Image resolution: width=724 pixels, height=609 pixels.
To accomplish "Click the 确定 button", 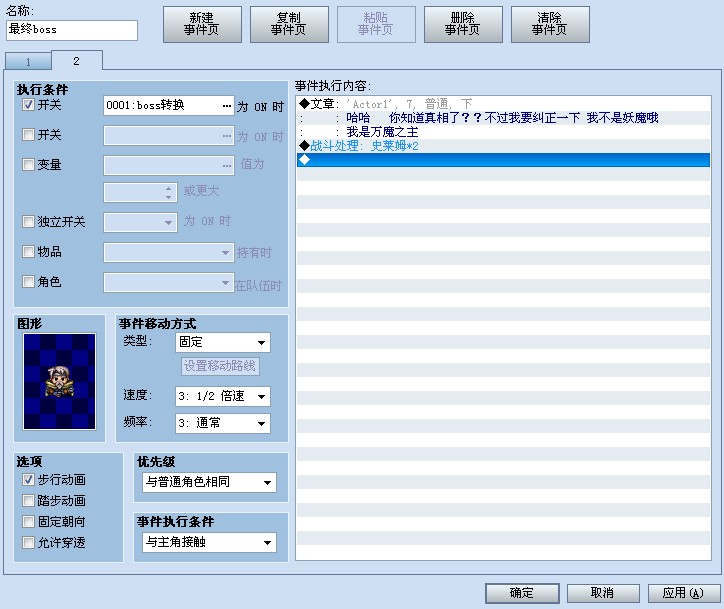I will [x=522, y=593].
